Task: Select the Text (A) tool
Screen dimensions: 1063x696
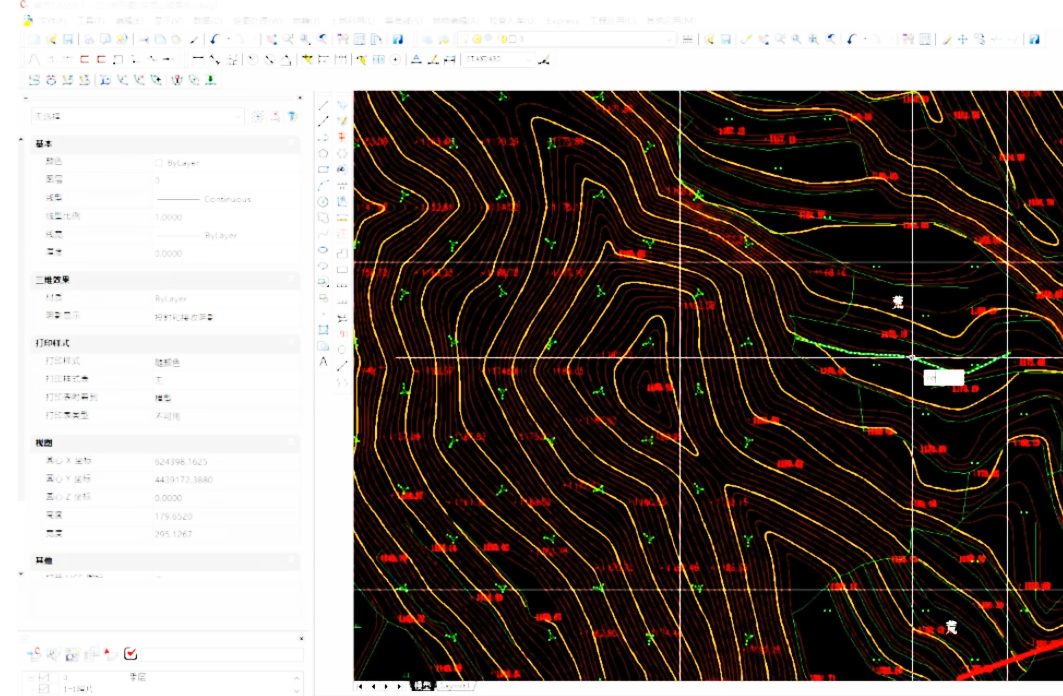Action: (323, 361)
